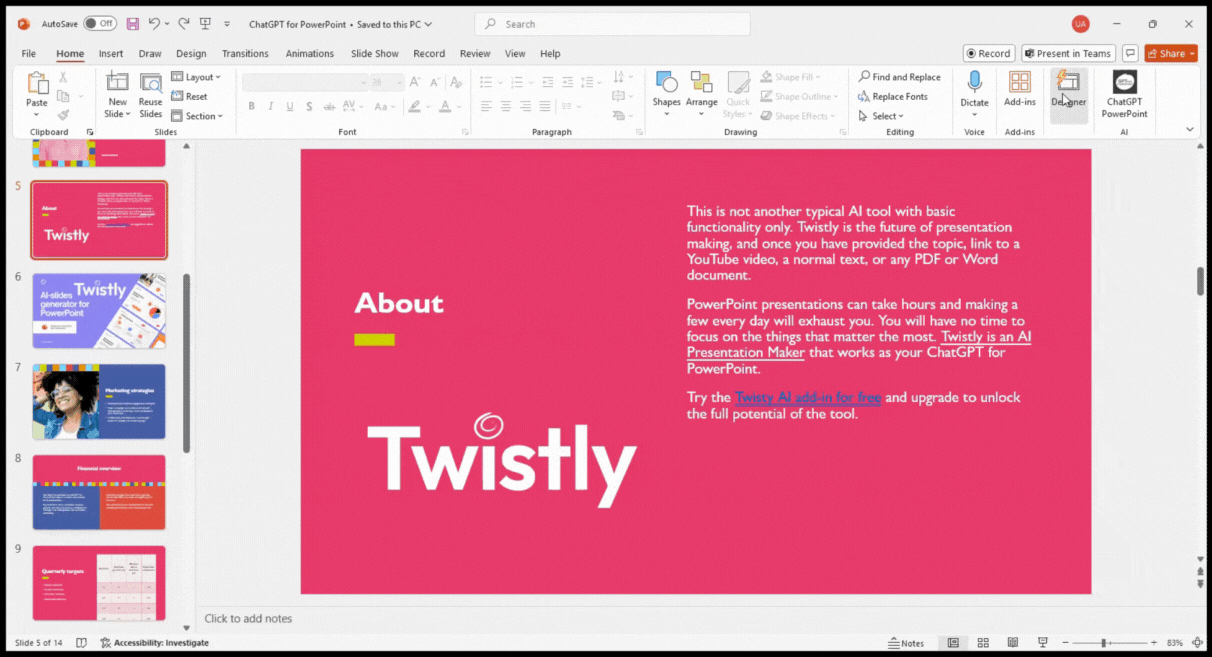
Task: Collapse the ribbon with chevron
Action: [x=1189, y=129]
